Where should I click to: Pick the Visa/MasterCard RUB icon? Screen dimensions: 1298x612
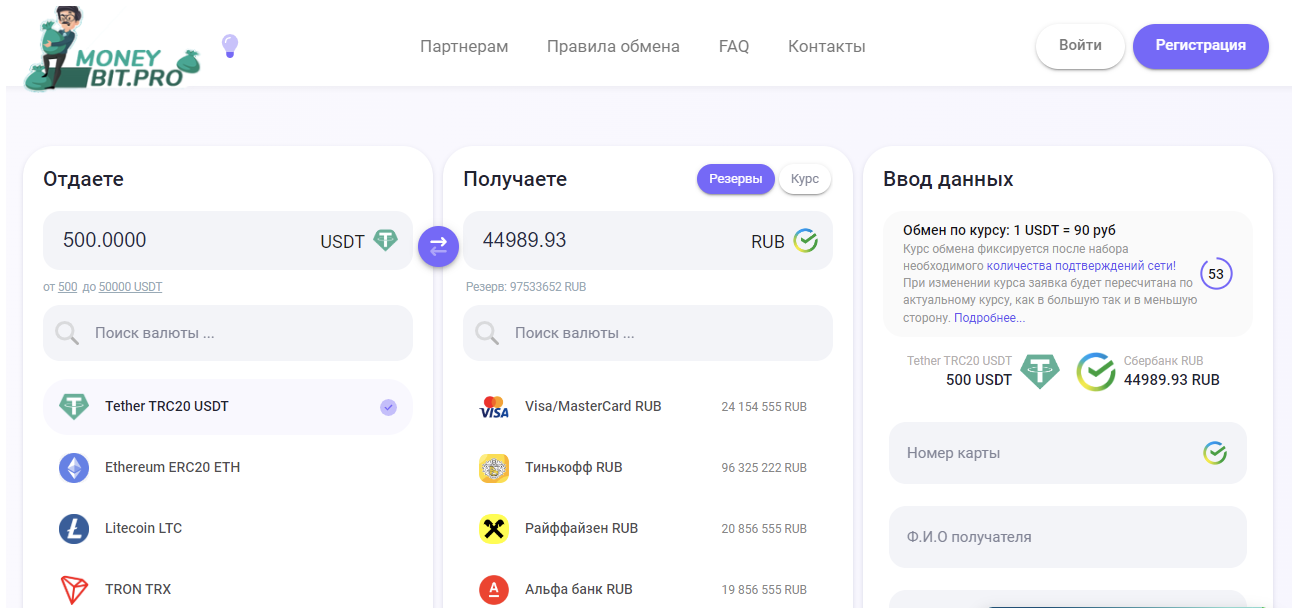(x=494, y=407)
